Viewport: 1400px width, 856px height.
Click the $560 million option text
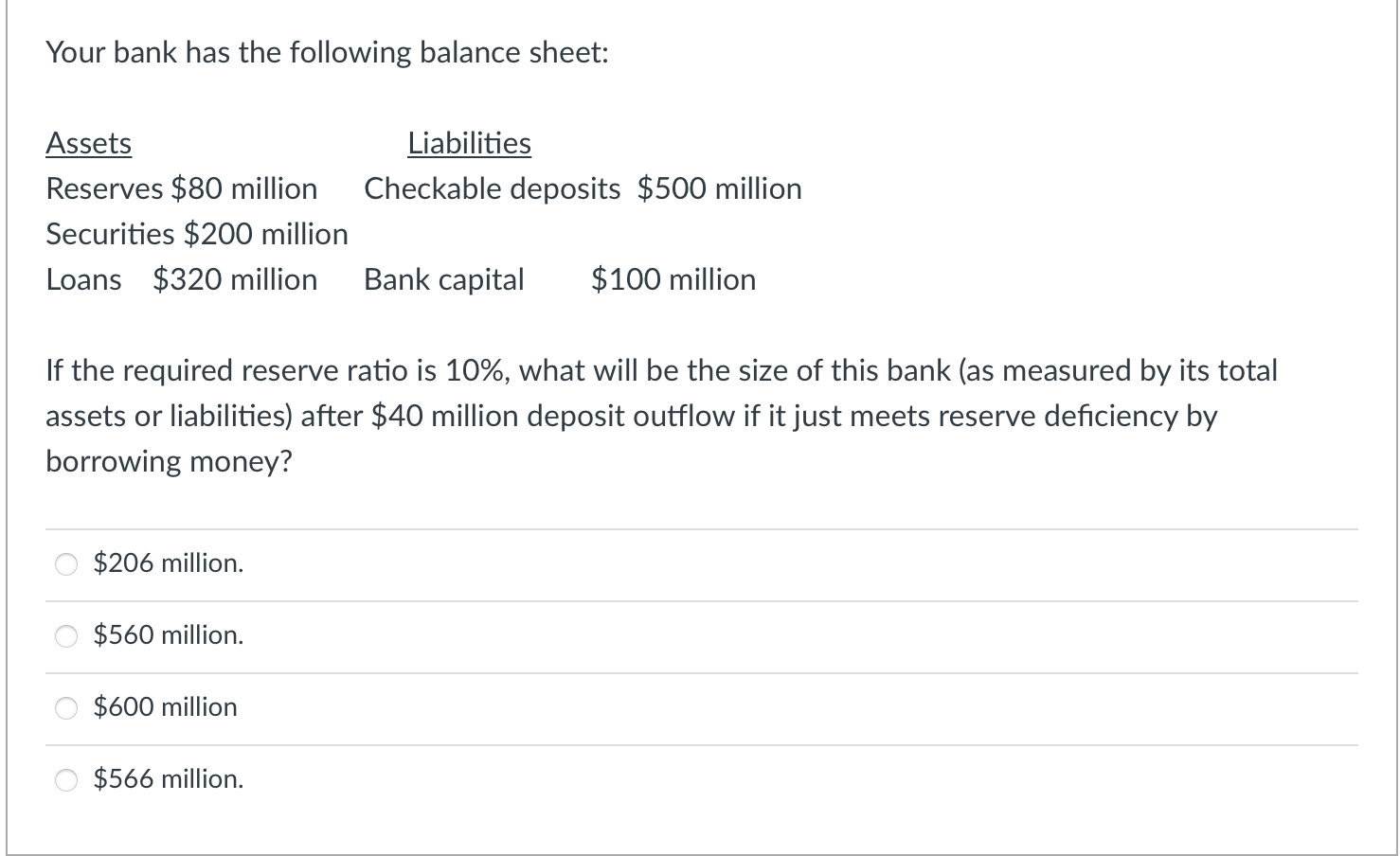coord(168,634)
